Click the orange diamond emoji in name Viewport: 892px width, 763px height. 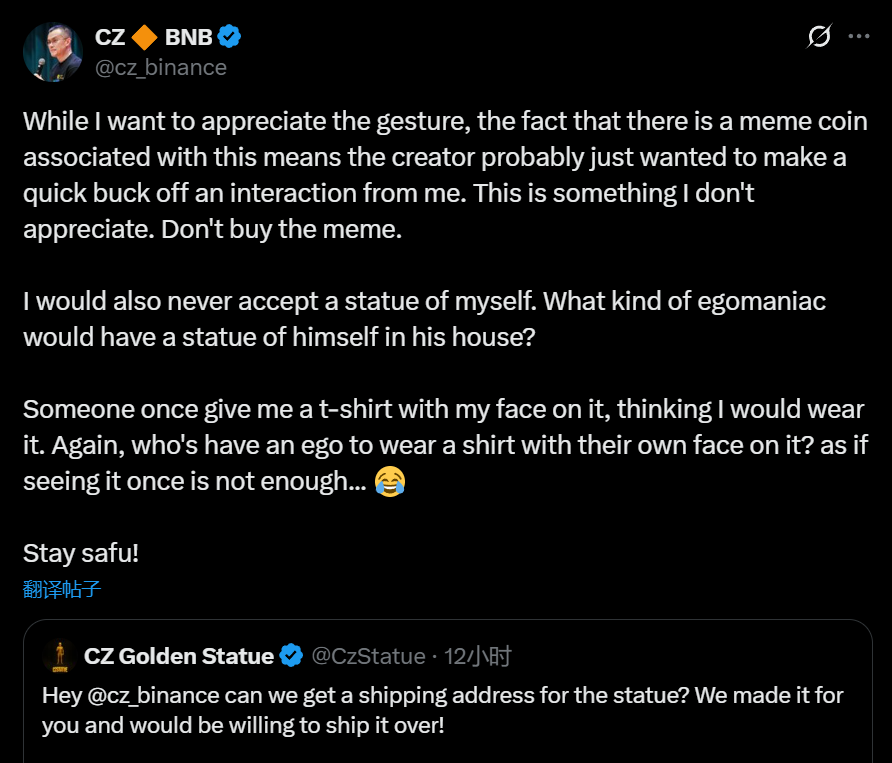144,38
